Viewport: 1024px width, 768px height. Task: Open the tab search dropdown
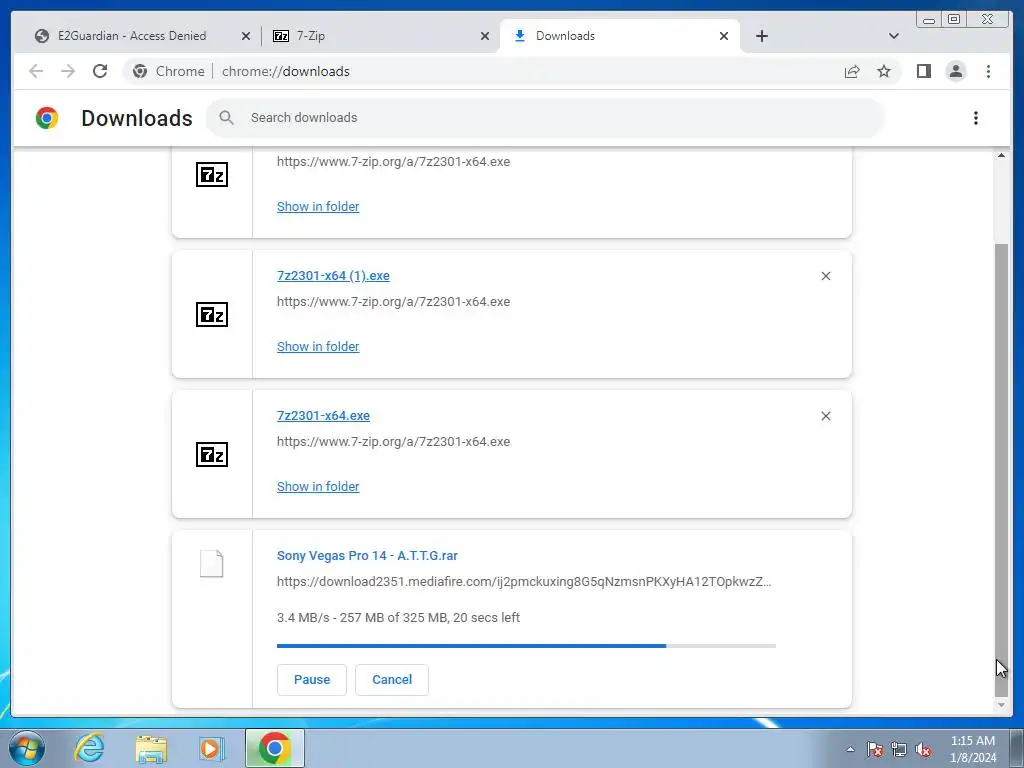tap(894, 36)
